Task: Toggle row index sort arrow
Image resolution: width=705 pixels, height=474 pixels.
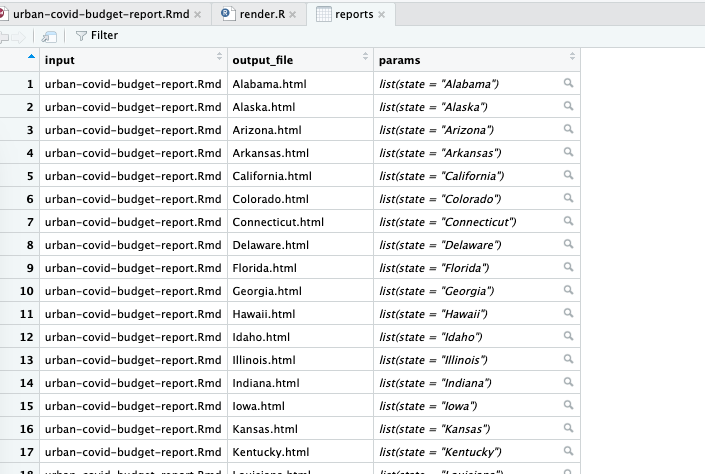Action: pyautogui.click(x=31, y=57)
